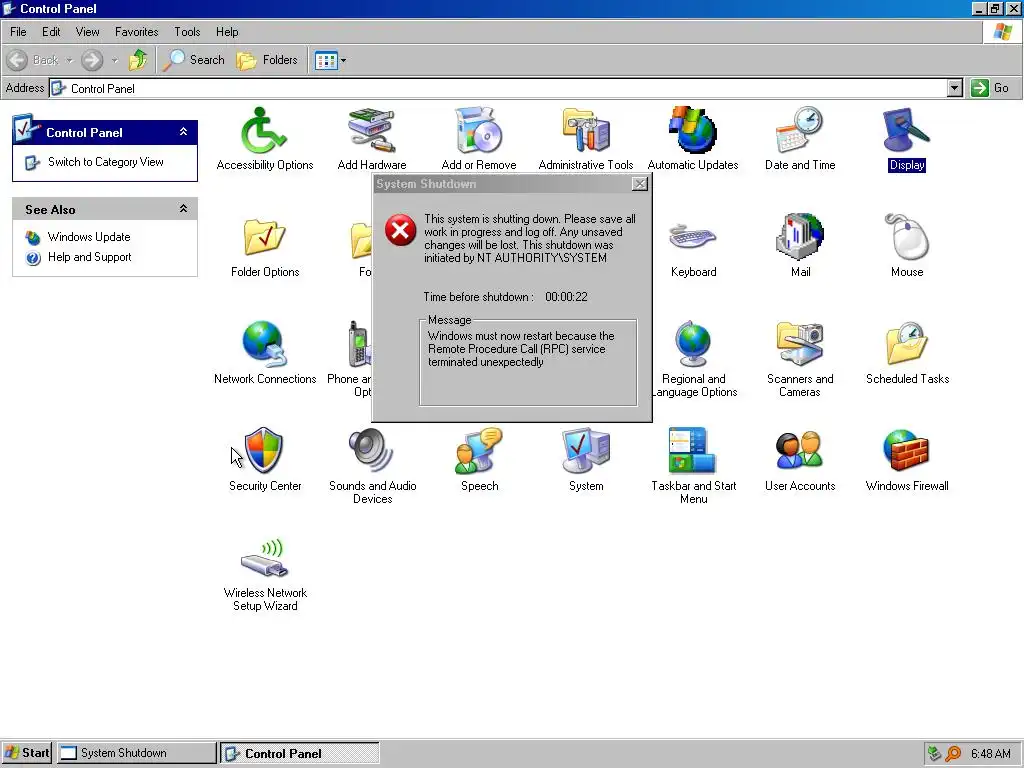The width and height of the screenshot is (1024, 768).
Task: Open Help and Support link
Action: click(89, 257)
